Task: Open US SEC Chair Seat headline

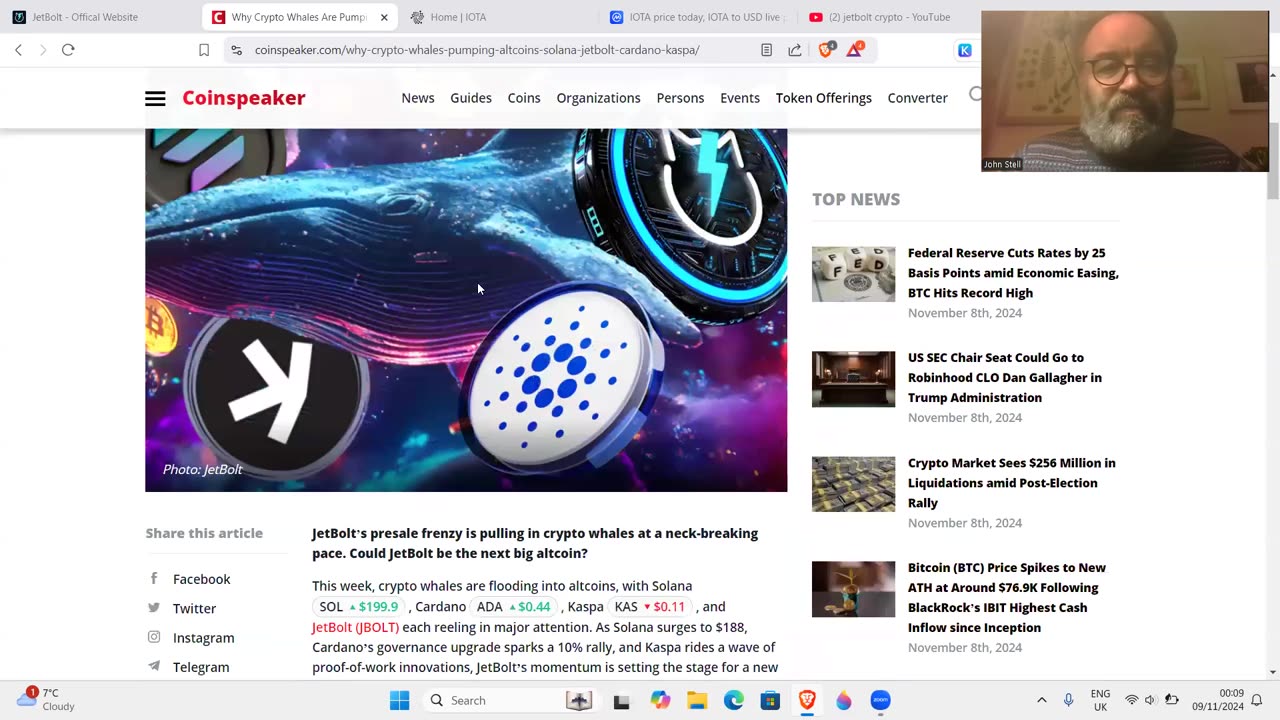Action: point(1005,377)
